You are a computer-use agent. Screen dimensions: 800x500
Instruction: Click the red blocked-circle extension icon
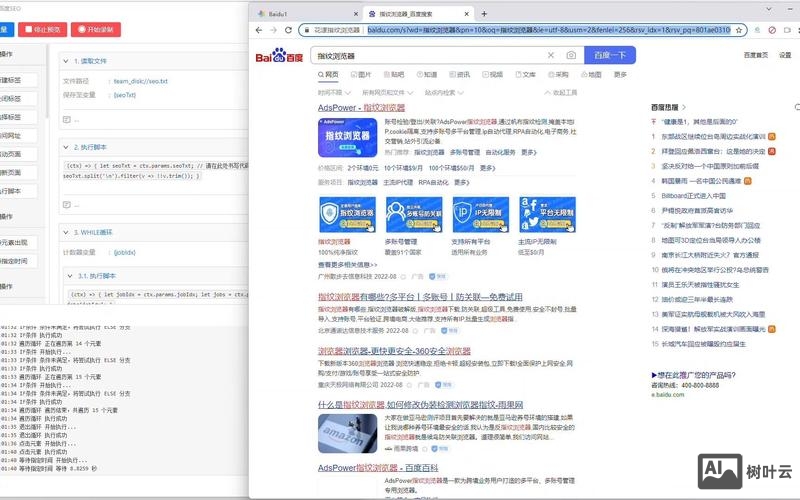point(772,30)
